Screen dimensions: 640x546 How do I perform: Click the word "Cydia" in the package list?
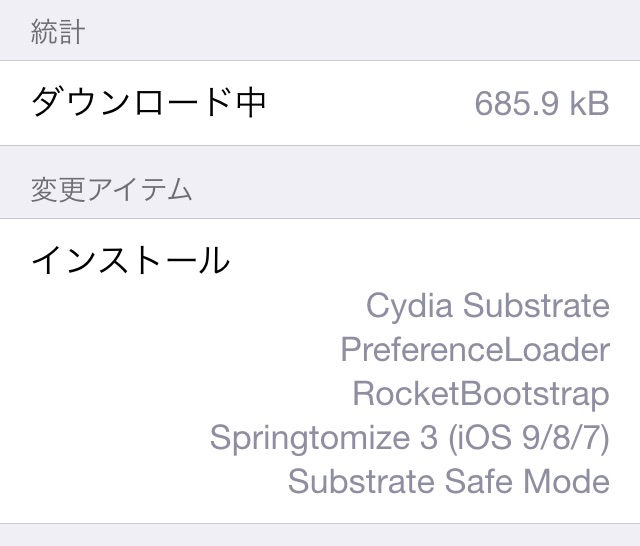click(409, 305)
